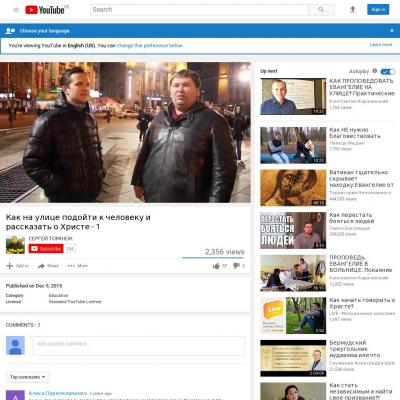Click the search magnifier button
The image size is (400, 400).
coord(321,10)
